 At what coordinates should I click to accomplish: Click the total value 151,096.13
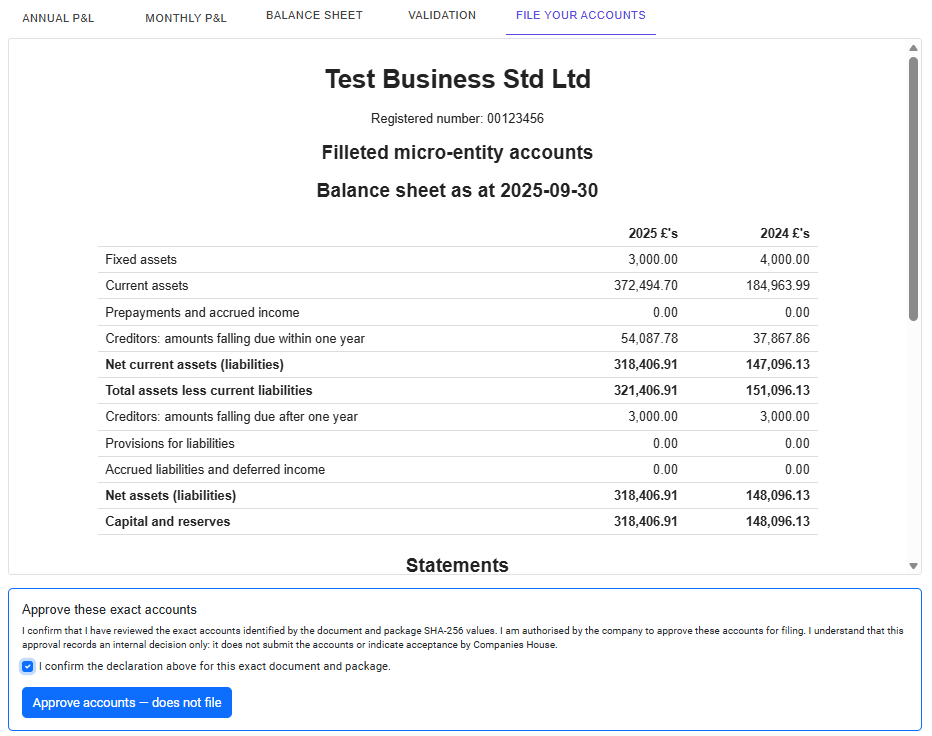(778, 391)
